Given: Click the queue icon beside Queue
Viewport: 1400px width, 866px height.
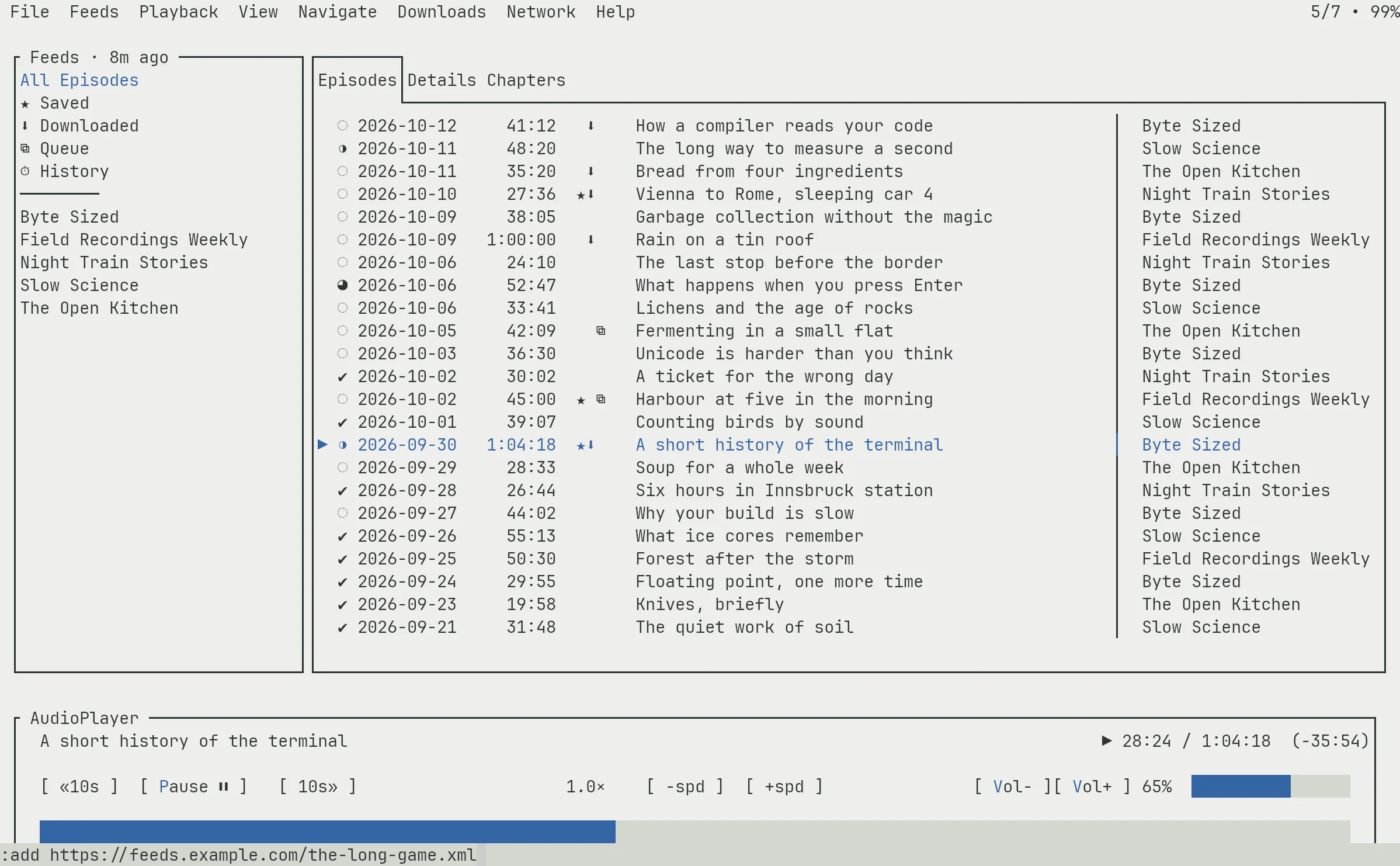Looking at the screenshot, I should point(25,149).
